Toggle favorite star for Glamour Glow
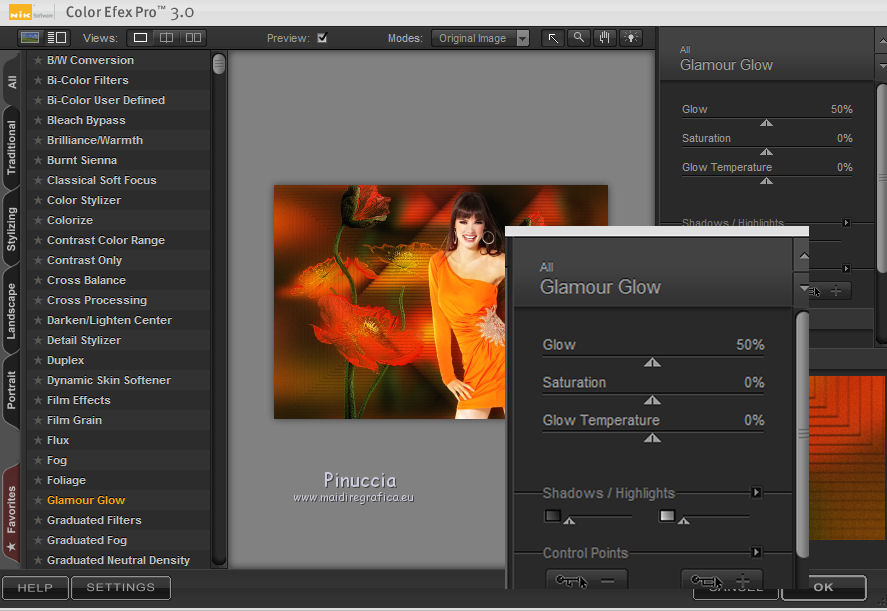The height and width of the screenshot is (611, 887). pyautogui.click(x=38, y=500)
